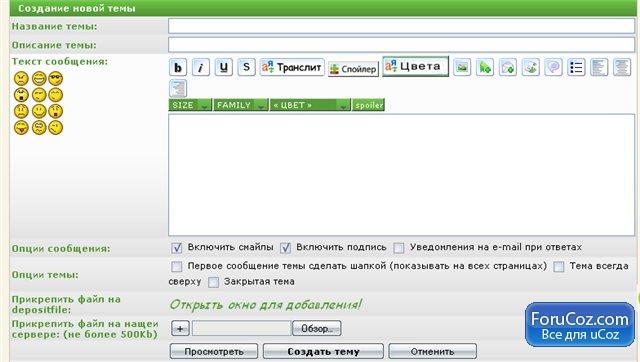Apply italic formatting with the i button
This screenshot has height=362, width=640.
pos(201,67)
